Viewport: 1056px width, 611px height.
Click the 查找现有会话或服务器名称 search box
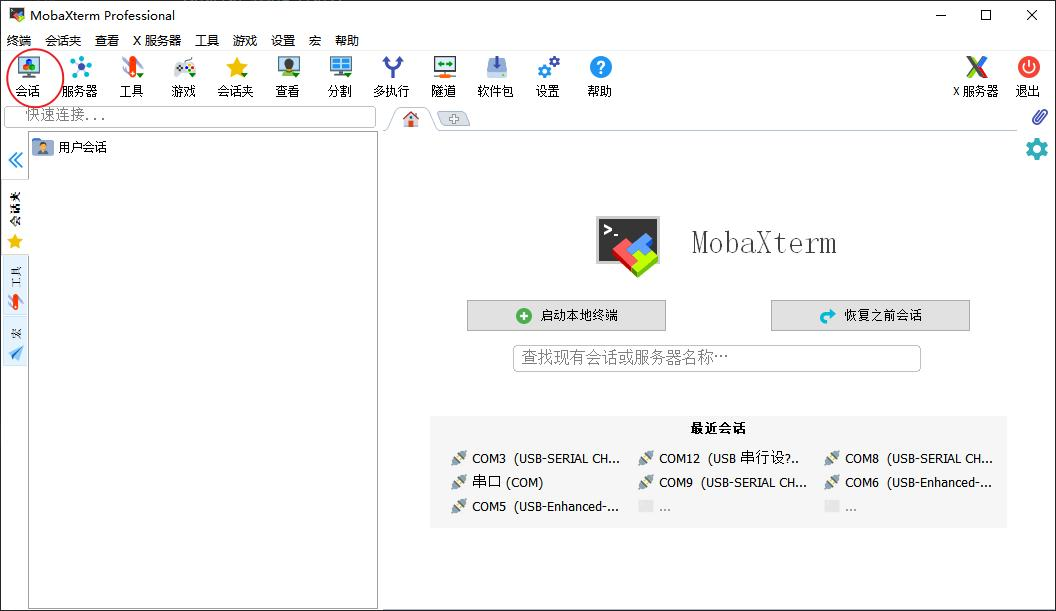coord(717,358)
